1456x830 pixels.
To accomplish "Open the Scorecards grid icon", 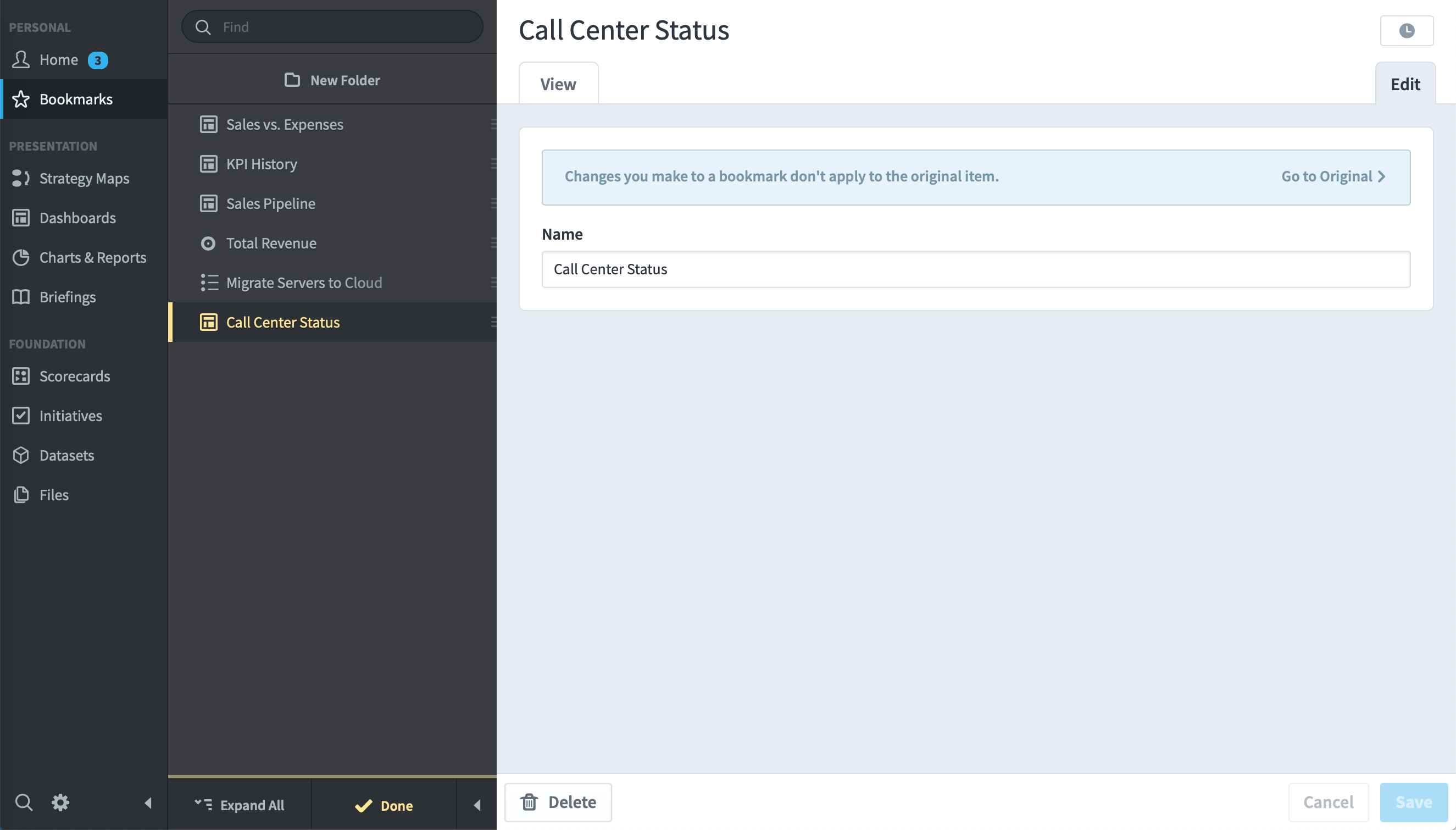I will pyautogui.click(x=21, y=376).
